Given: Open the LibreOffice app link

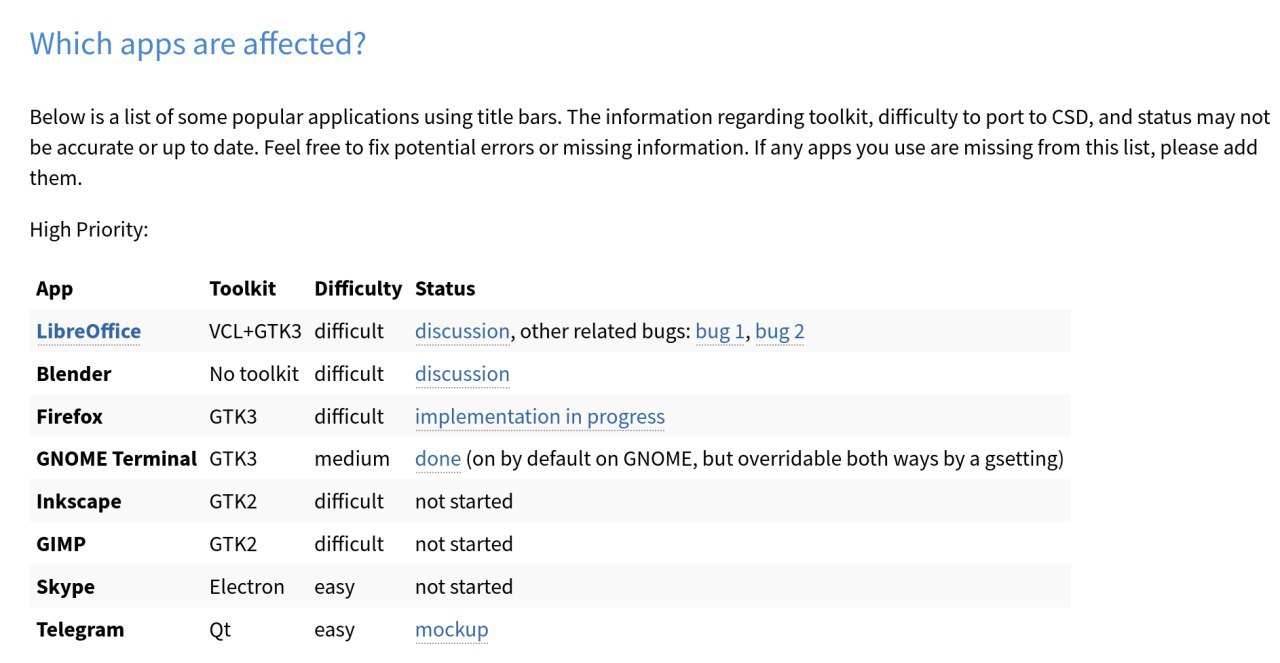Looking at the screenshot, I should click(88, 331).
